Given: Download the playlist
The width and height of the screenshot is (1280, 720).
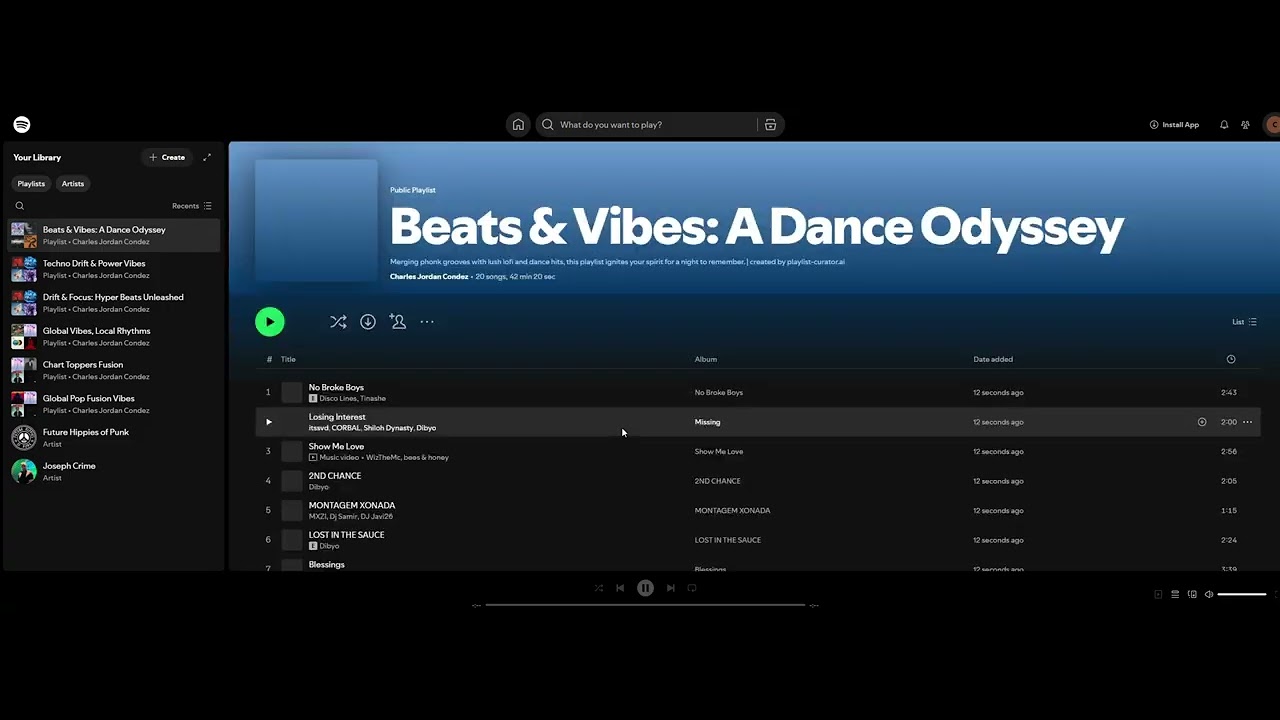Looking at the screenshot, I should tap(368, 322).
